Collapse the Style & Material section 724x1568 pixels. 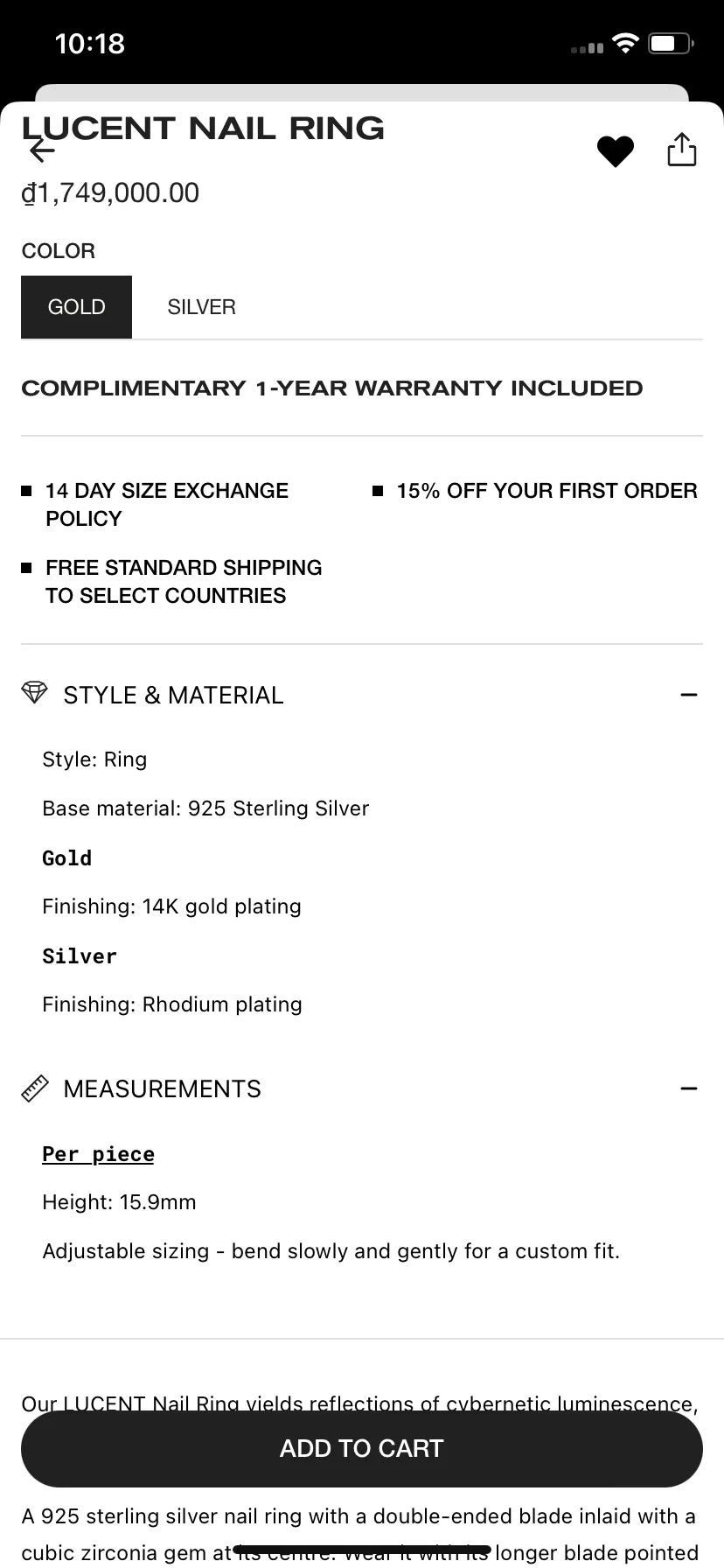689,695
